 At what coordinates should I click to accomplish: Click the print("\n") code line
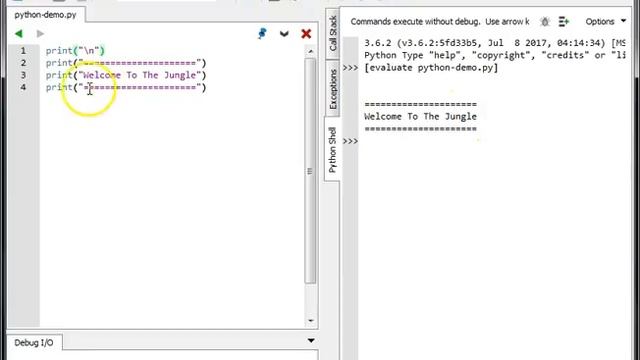[75, 51]
